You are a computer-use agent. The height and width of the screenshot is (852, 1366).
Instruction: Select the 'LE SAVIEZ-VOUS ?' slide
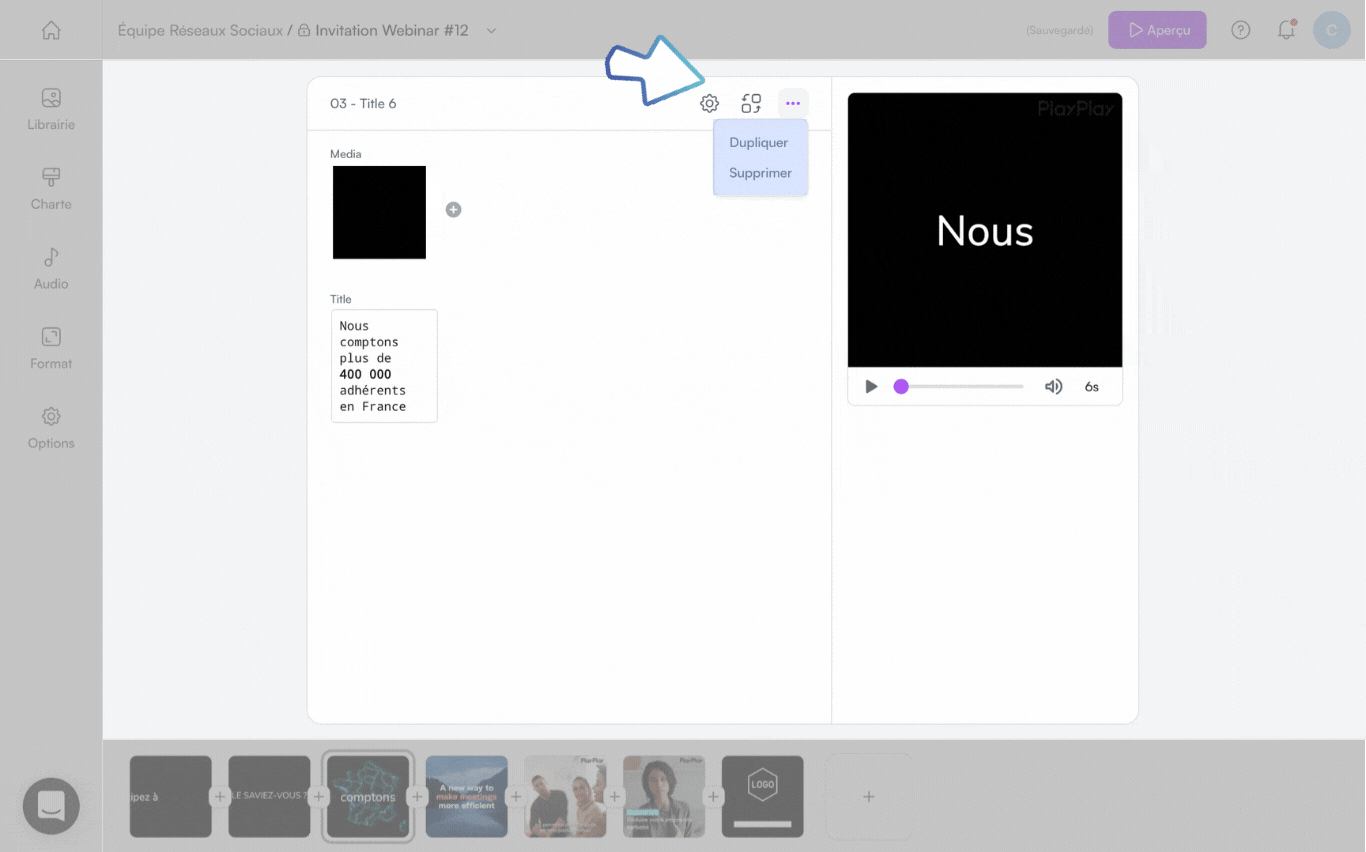(x=269, y=796)
